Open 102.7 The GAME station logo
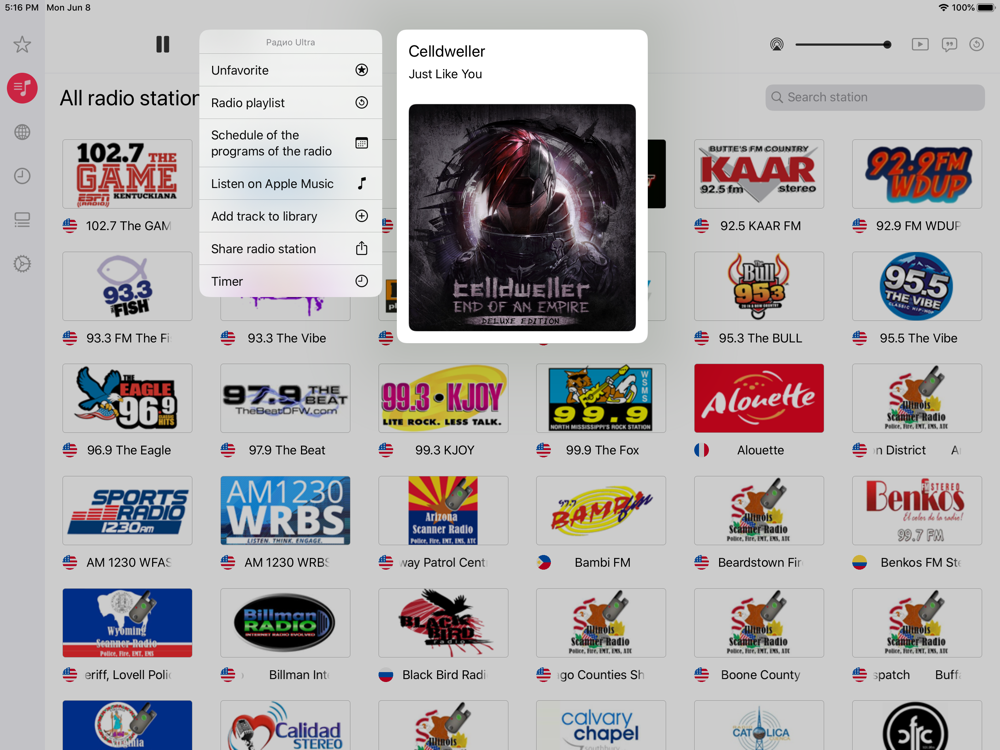The image size is (1000, 750). click(x=128, y=174)
